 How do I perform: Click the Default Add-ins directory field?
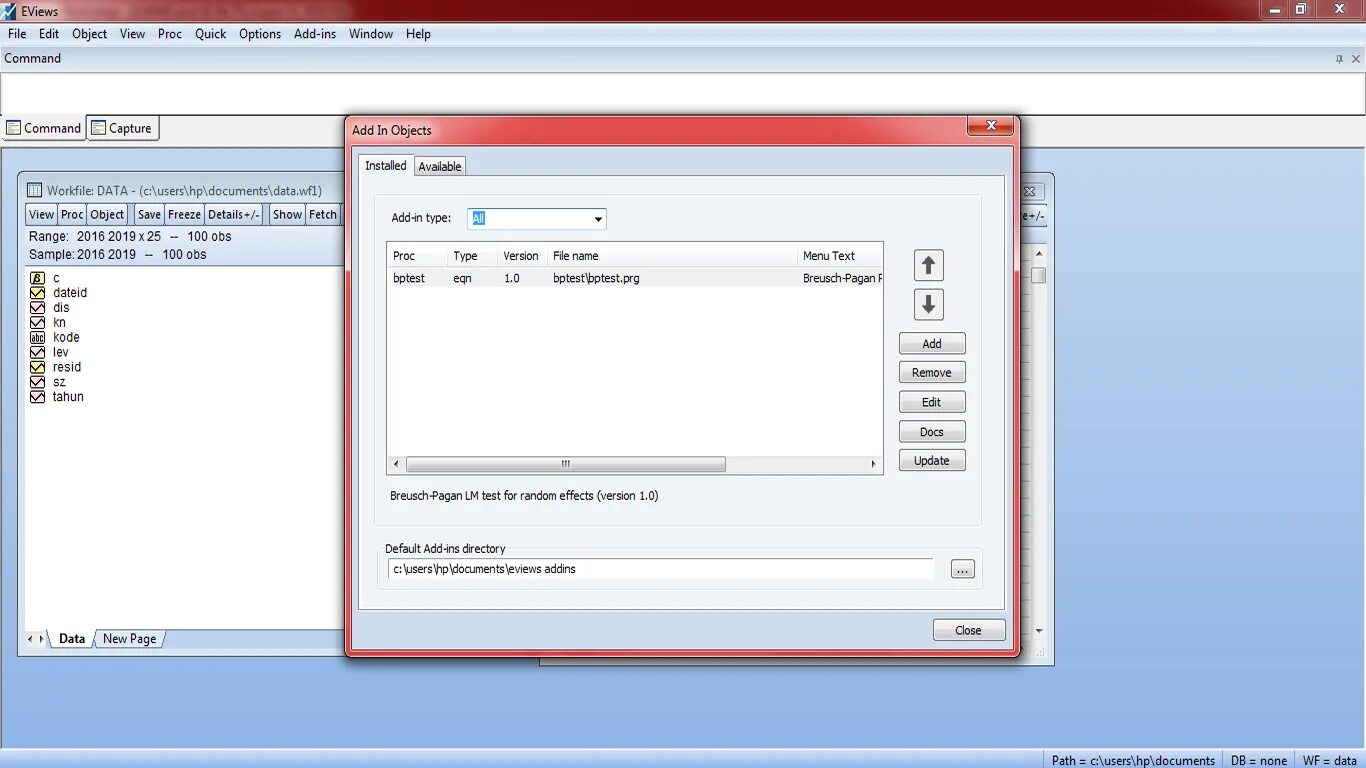click(661, 569)
